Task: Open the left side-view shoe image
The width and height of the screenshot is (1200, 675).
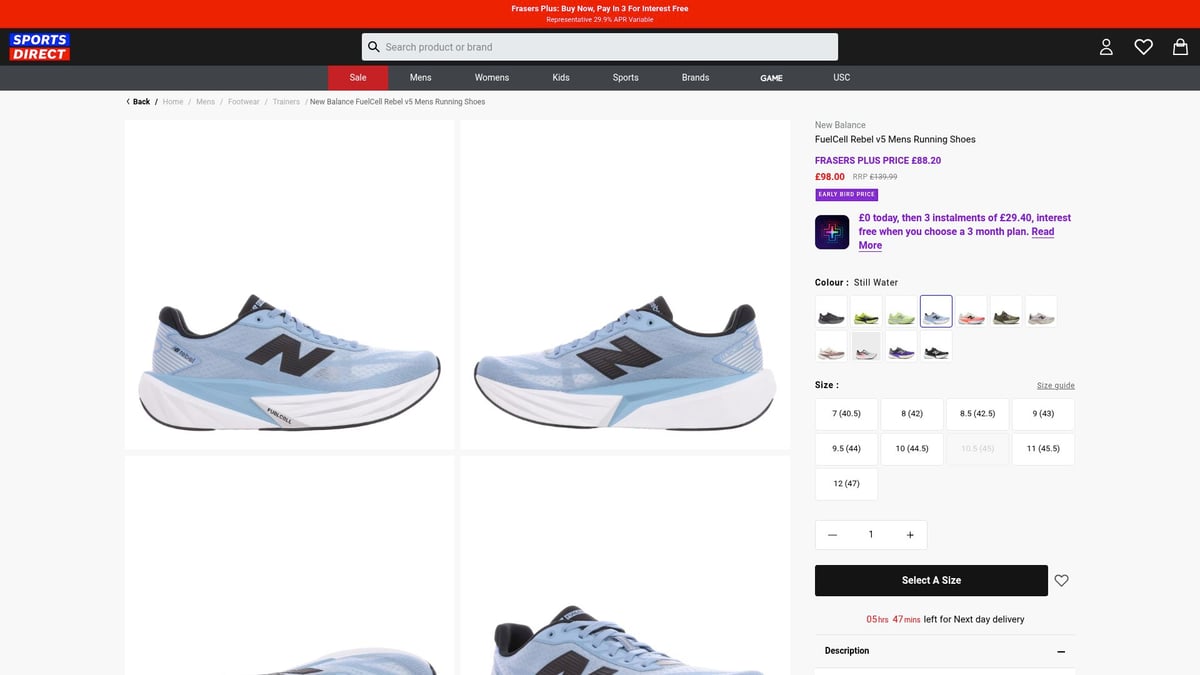Action: click(290, 285)
